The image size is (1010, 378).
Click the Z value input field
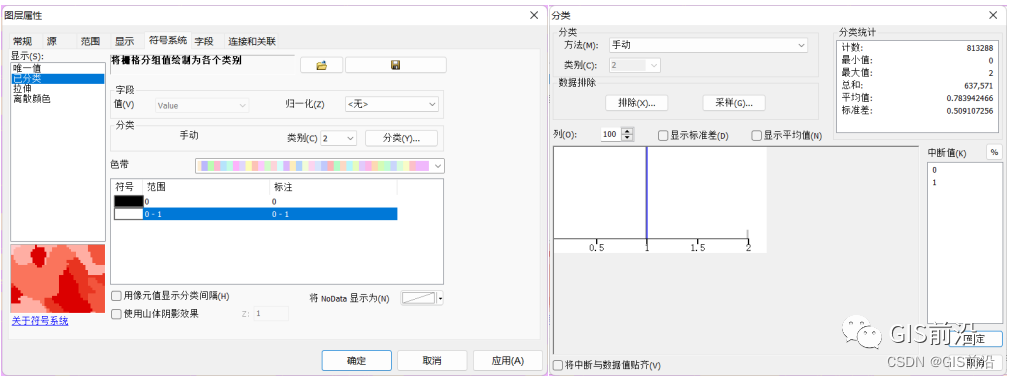pyautogui.click(x=270, y=314)
